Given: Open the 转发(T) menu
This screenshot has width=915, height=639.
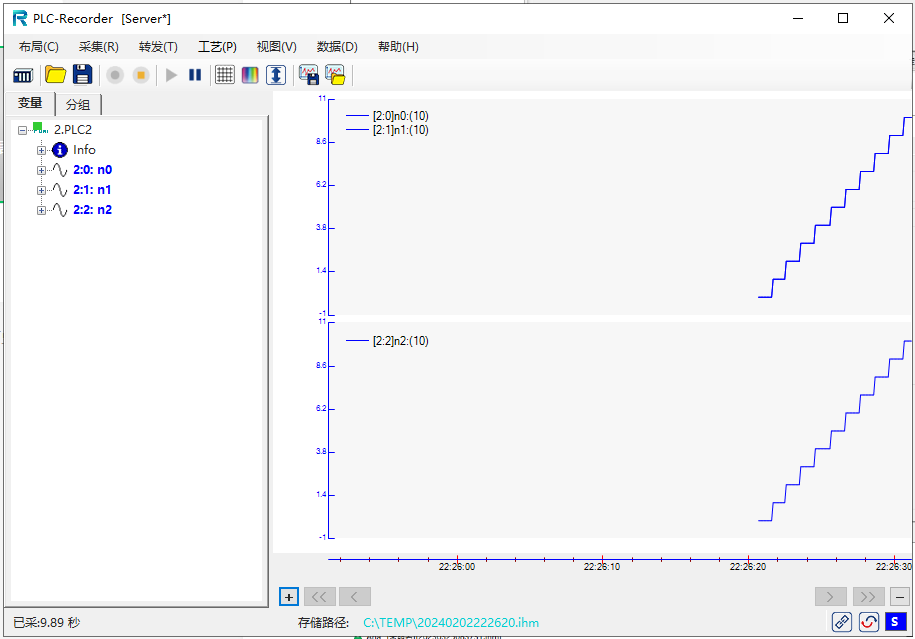Looking at the screenshot, I should (158, 47).
